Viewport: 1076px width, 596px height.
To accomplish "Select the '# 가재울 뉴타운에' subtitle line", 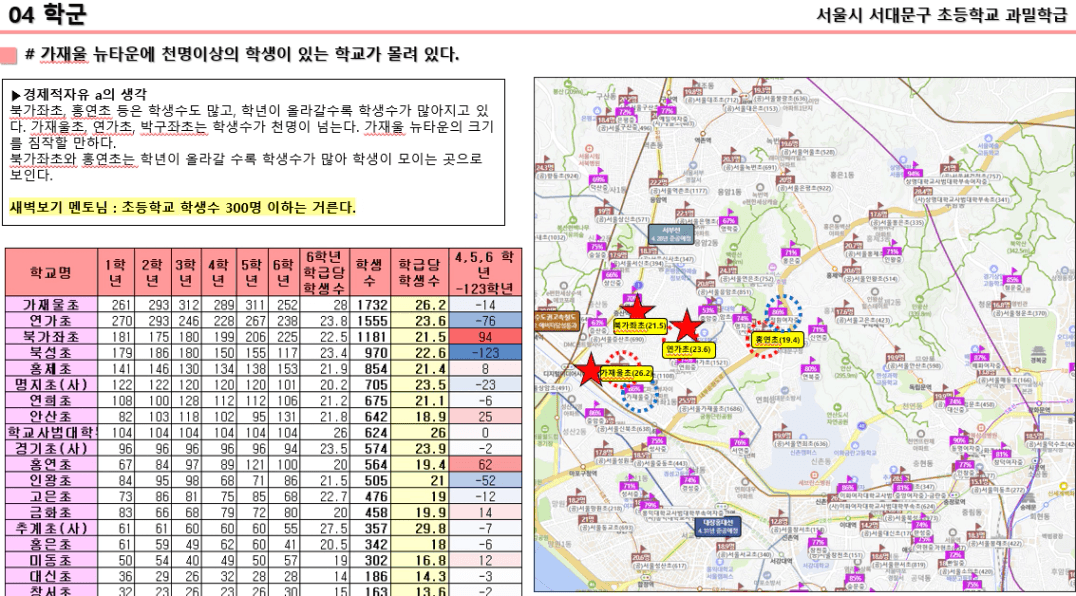I will coord(242,54).
